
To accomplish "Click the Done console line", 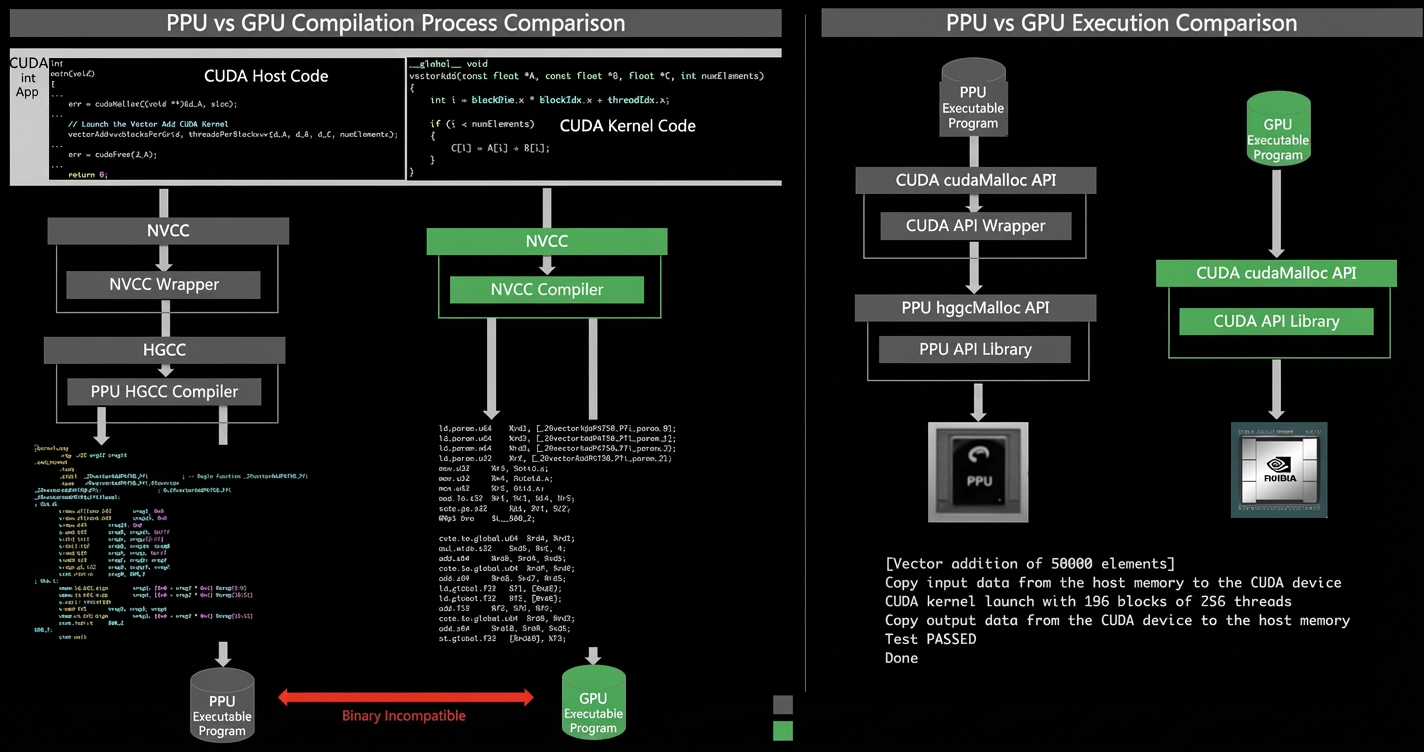I will 901,658.
